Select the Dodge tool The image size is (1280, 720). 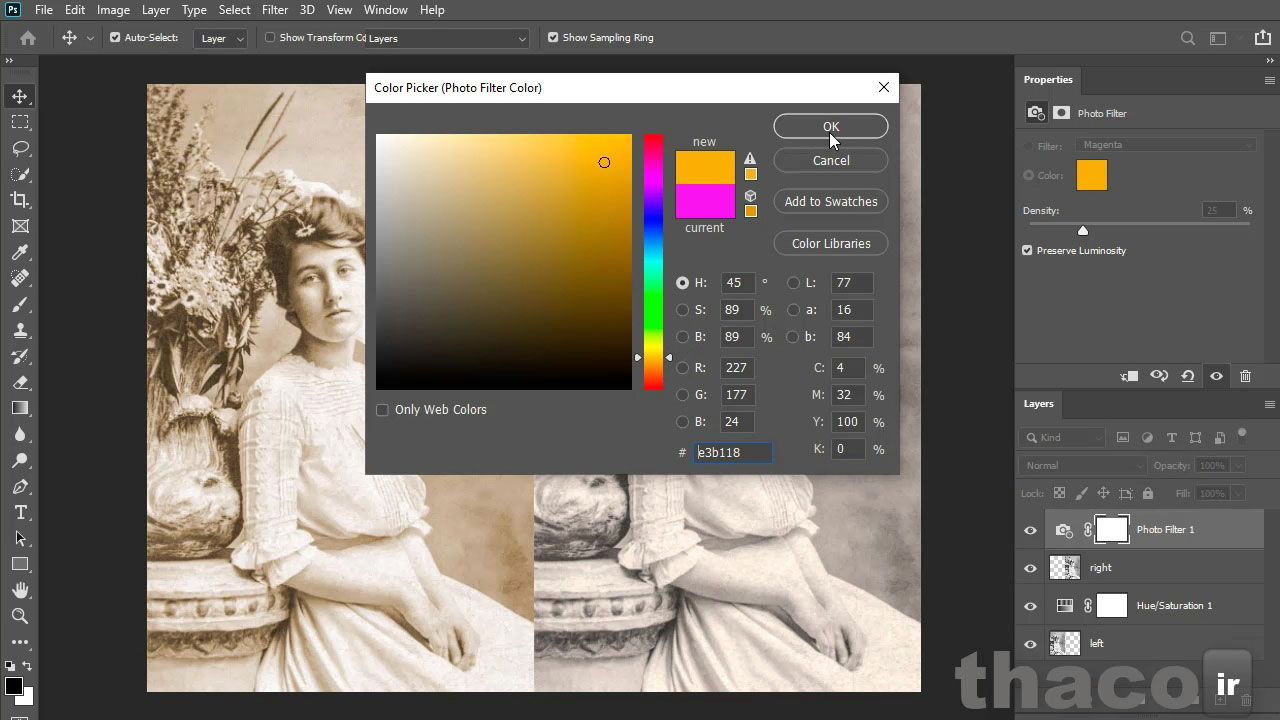[20, 460]
